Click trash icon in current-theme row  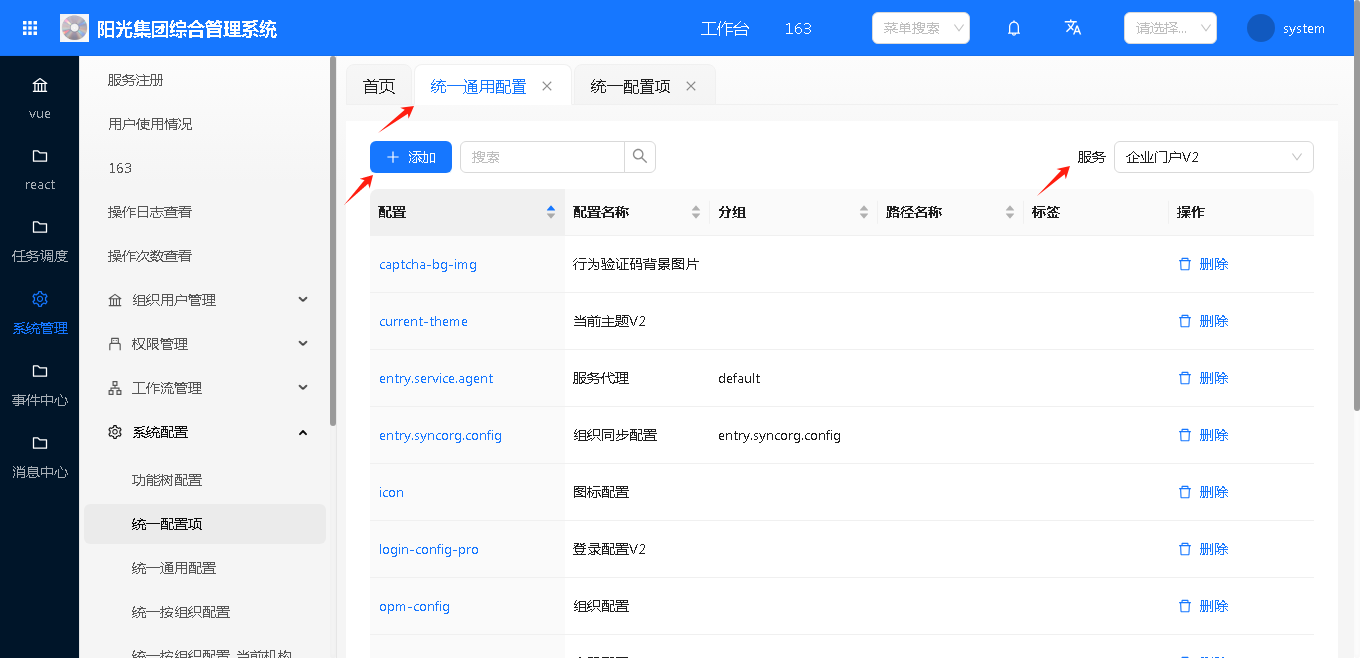(x=1185, y=321)
